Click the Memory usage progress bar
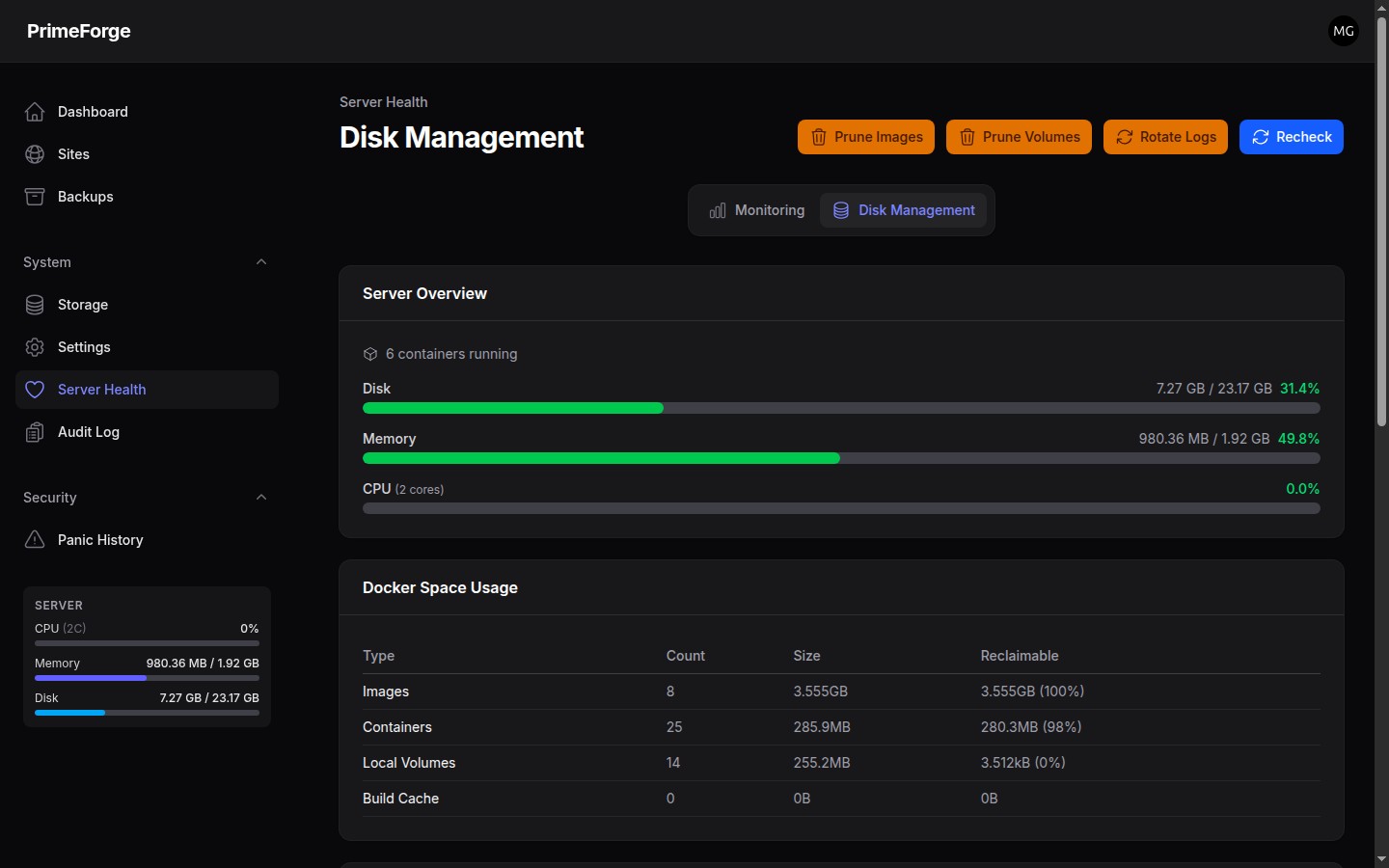 click(841, 458)
